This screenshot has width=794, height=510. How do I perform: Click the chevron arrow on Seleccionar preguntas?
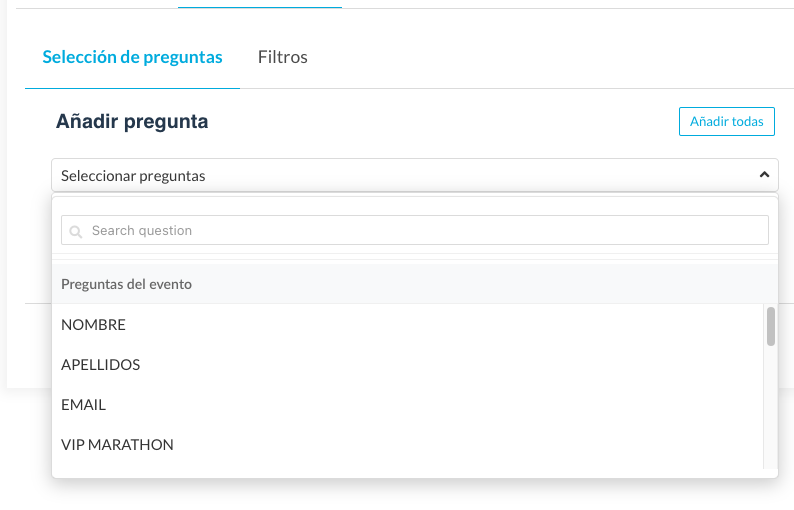pos(764,175)
